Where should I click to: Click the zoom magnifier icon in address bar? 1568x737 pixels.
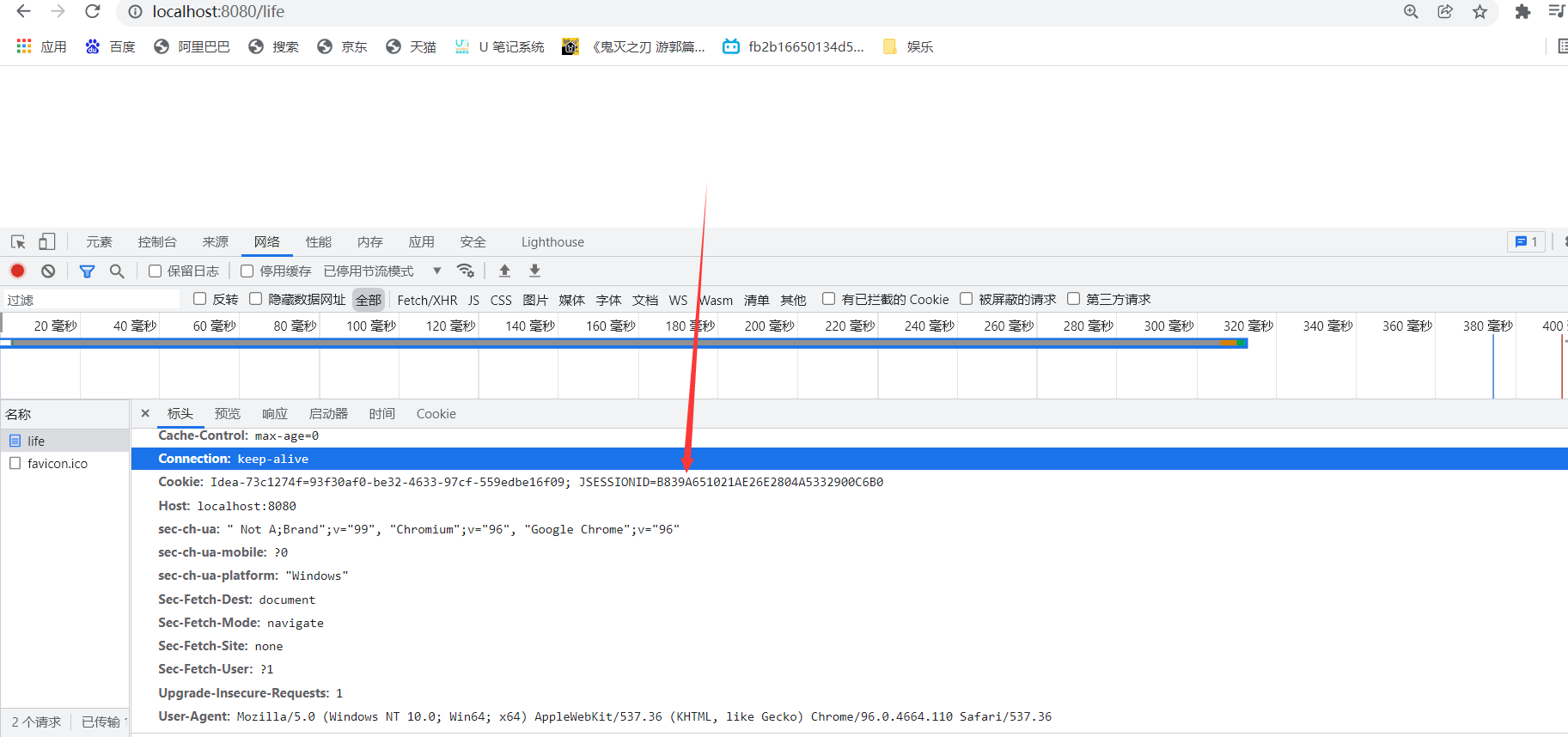[x=1411, y=11]
